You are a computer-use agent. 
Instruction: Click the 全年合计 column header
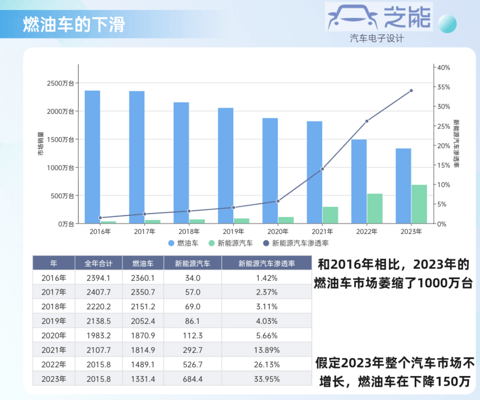point(98,263)
